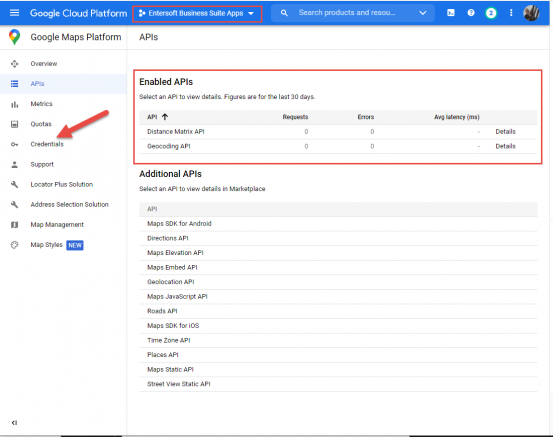Click the Address Selection Solution wrench icon
Screen dimensions: 553x437
tap(14, 205)
